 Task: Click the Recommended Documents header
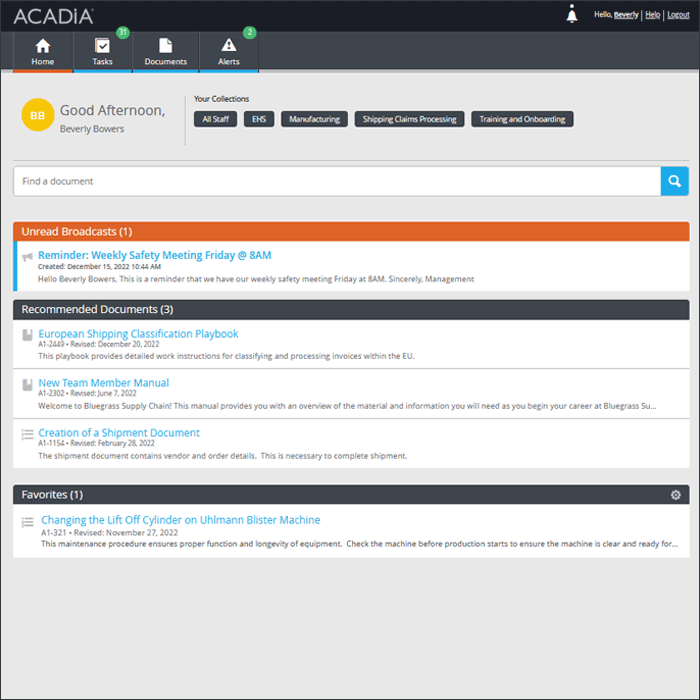(x=351, y=309)
